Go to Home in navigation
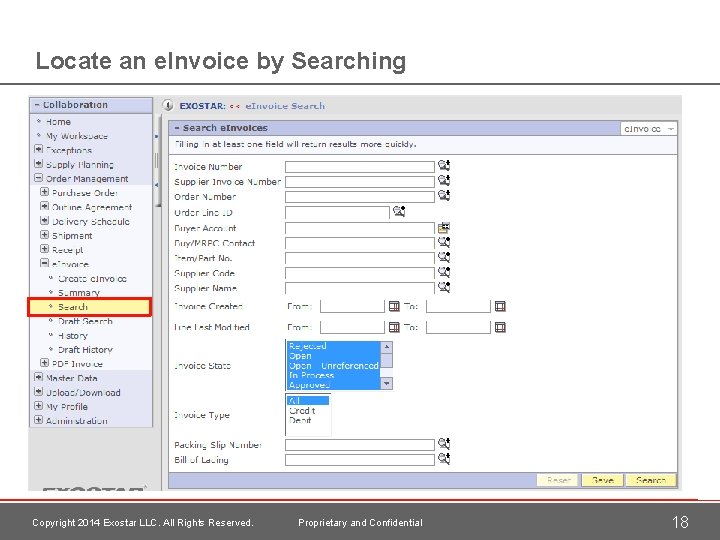720x540 pixels. [58, 122]
